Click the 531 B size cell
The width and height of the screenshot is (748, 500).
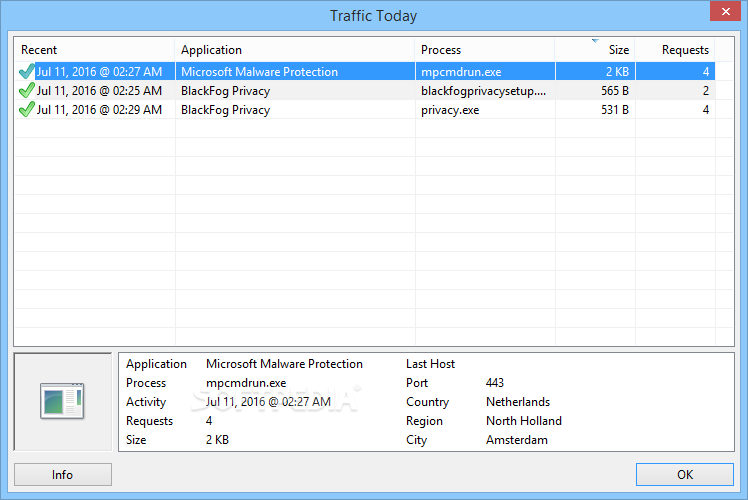point(615,110)
